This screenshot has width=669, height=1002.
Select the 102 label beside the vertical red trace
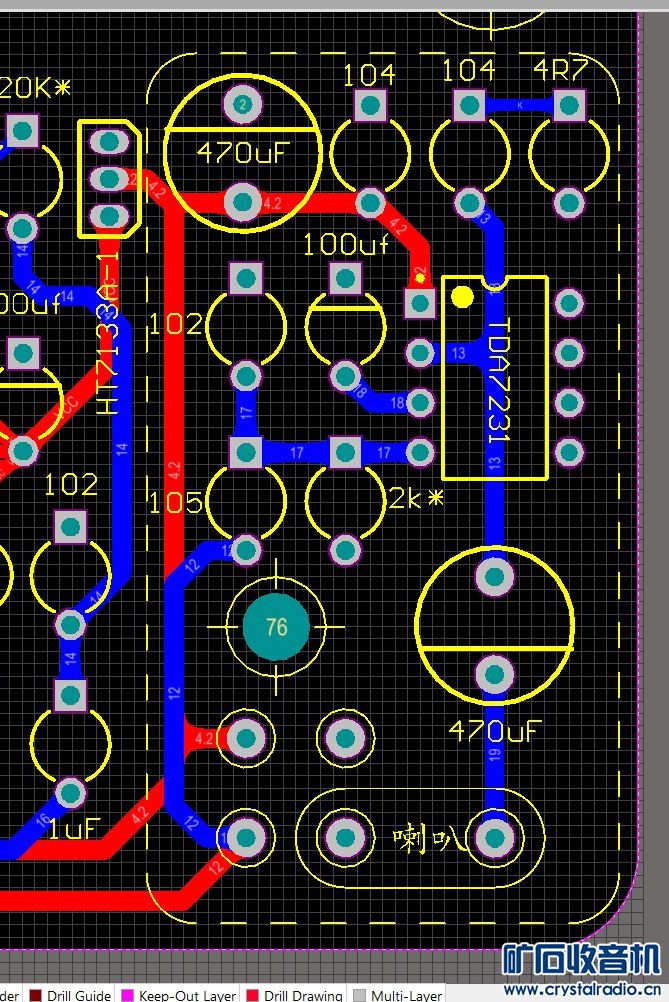176,325
